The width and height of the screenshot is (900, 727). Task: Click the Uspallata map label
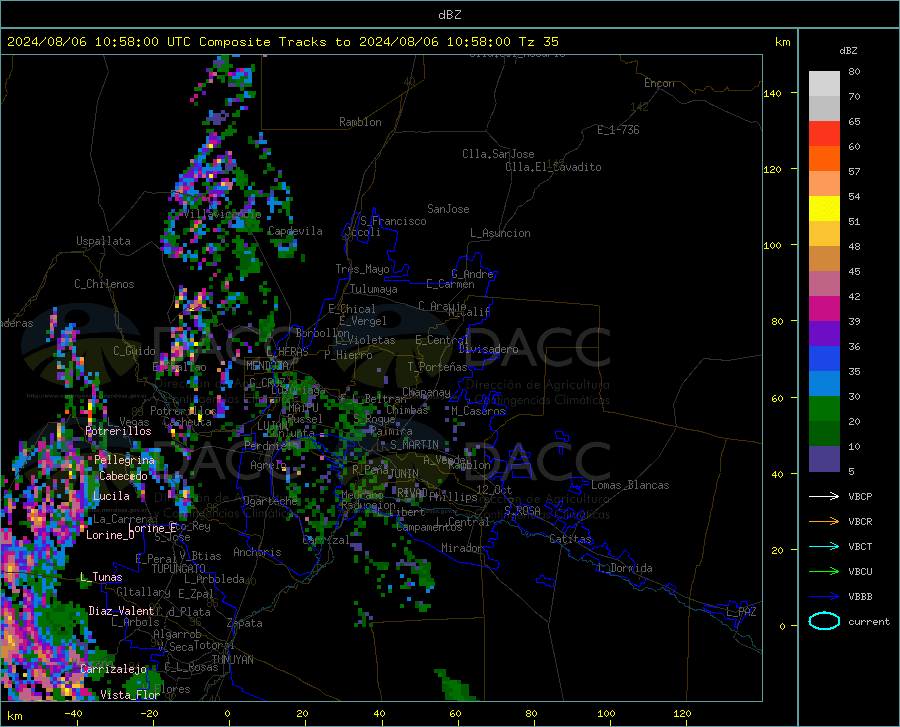click(103, 241)
